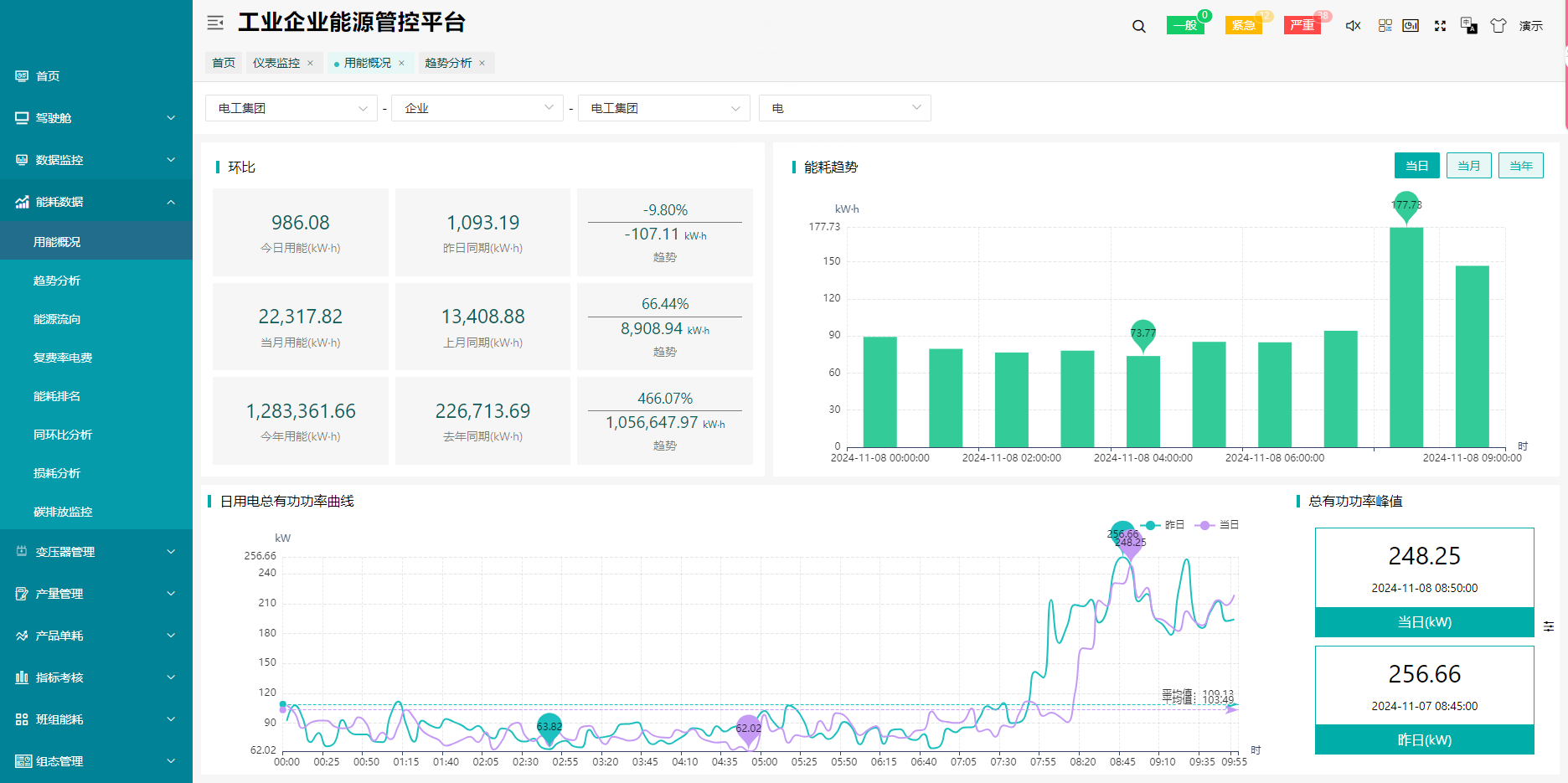This screenshot has height=783, width=1568.
Task: Click the 产量管理 edit icon
Action: coord(22,594)
